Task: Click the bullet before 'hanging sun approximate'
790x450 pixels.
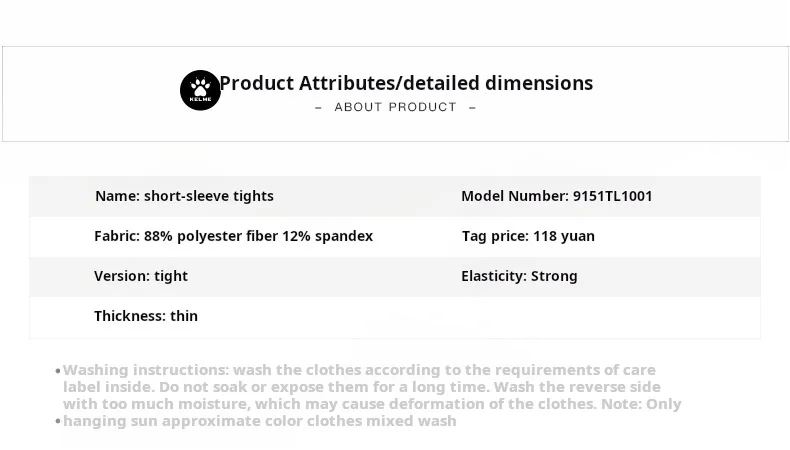Action: (x=58, y=422)
